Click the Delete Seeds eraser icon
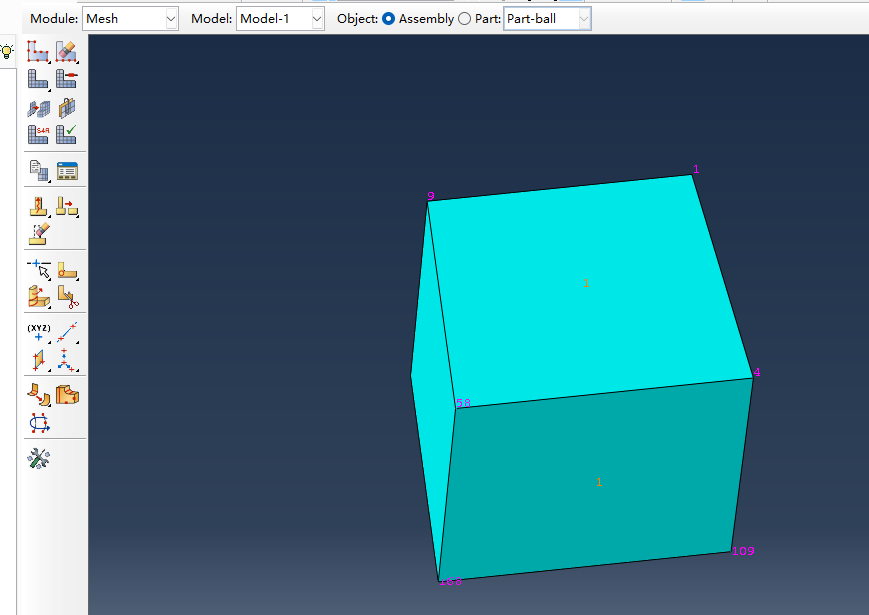Image resolution: width=869 pixels, height=615 pixels. (x=66, y=50)
